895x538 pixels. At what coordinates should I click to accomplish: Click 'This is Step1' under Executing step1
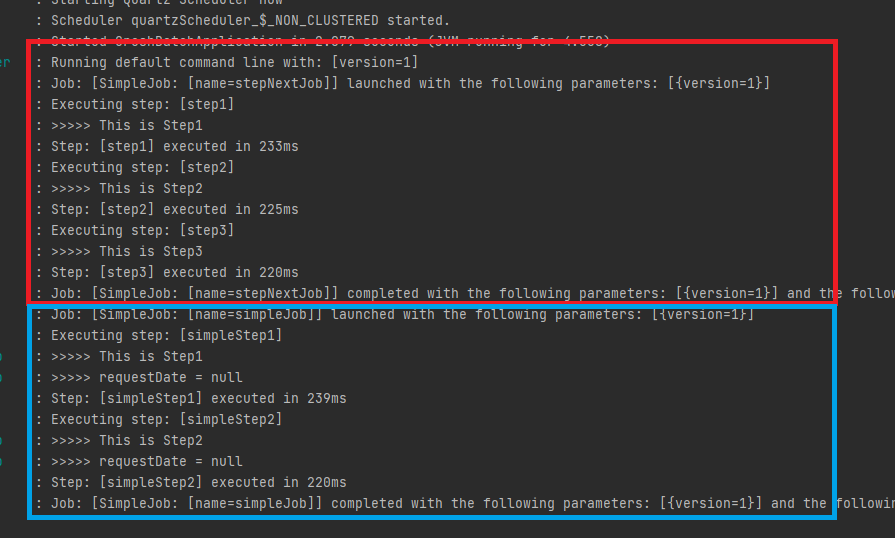(x=150, y=125)
